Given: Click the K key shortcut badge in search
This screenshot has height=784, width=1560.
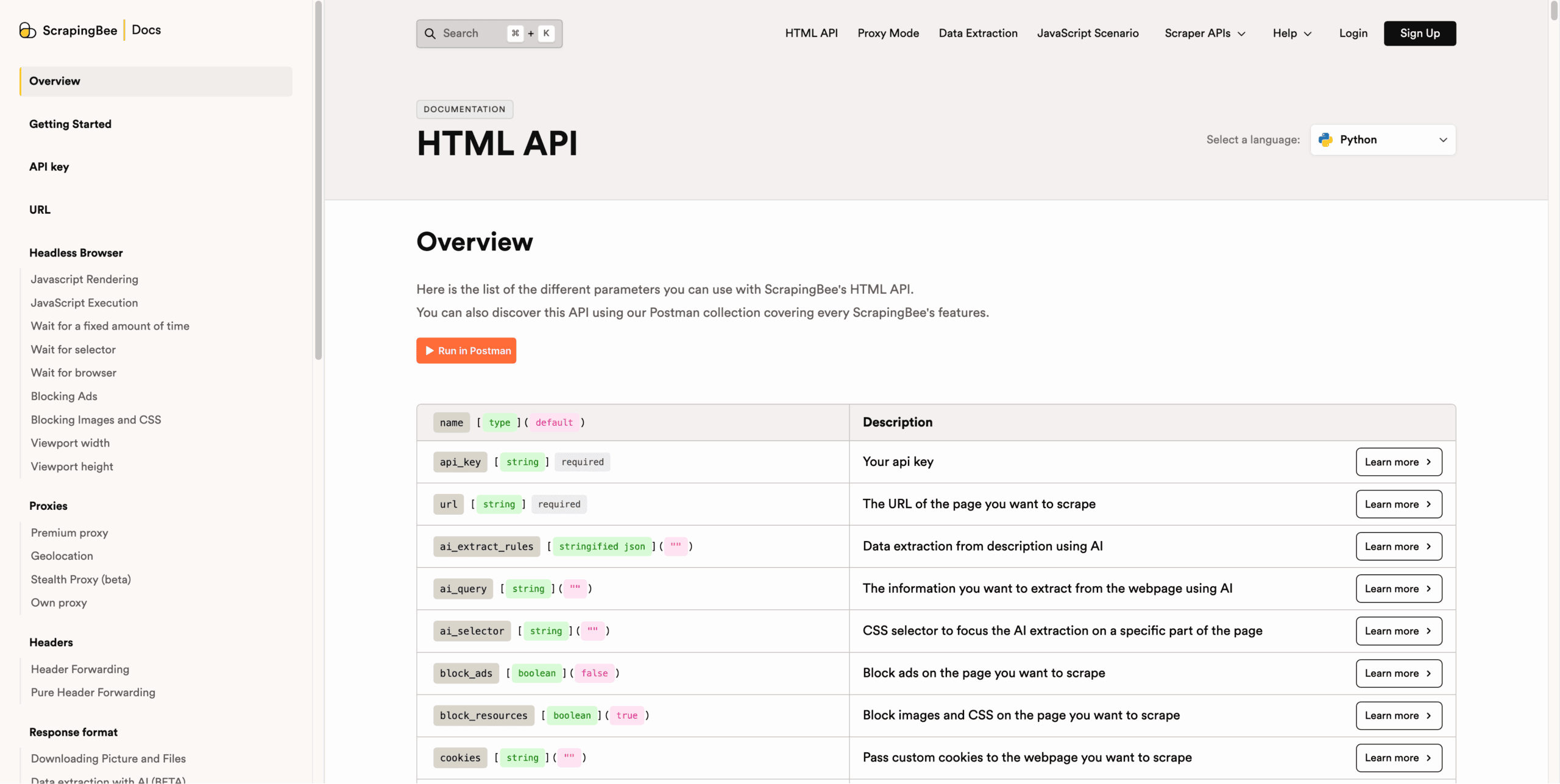Looking at the screenshot, I should [x=547, y=34].
